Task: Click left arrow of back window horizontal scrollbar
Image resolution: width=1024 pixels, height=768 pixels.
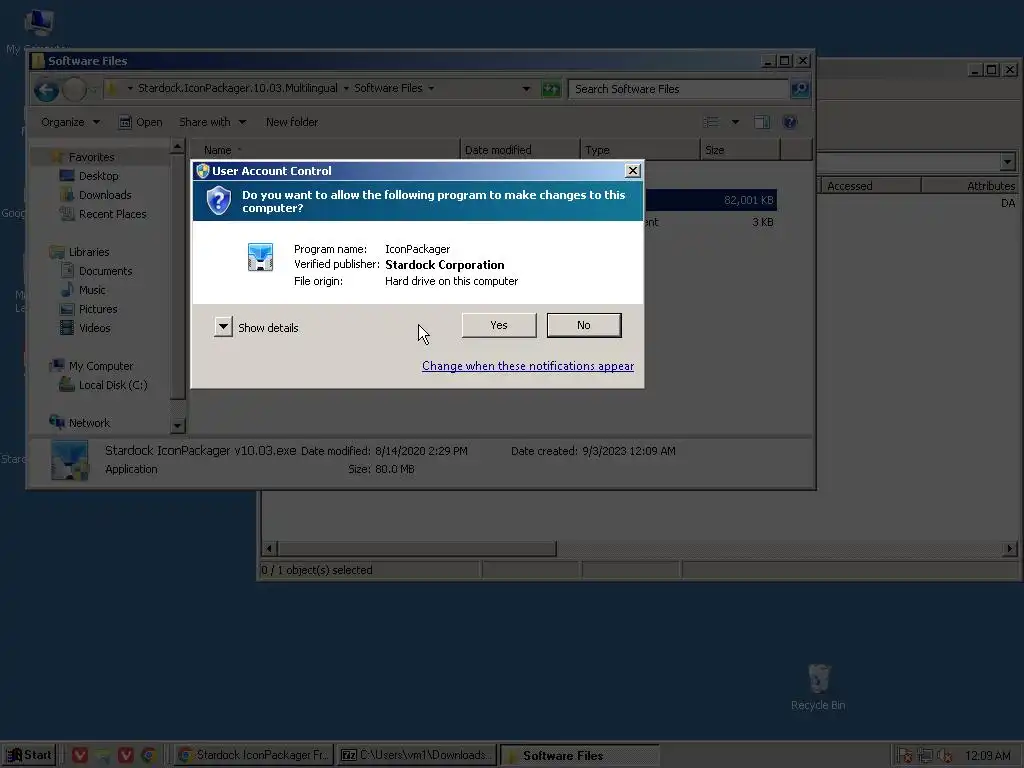Action: point(268,549)
